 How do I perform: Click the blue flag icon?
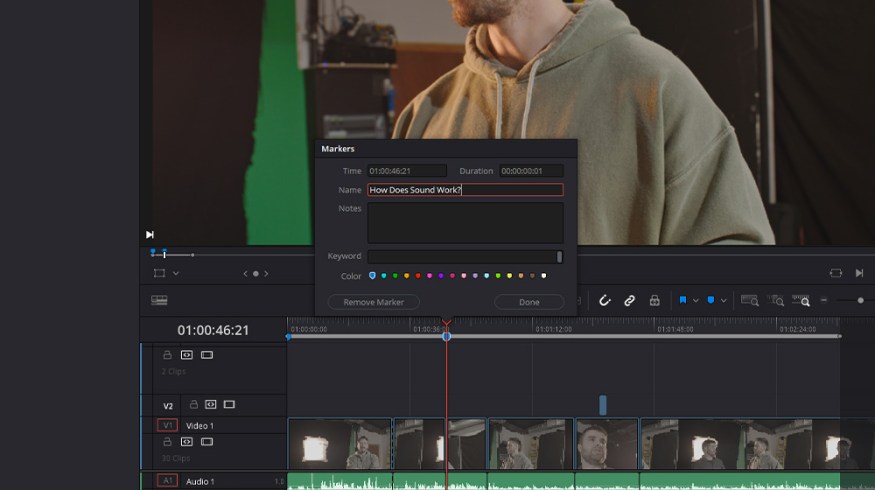point(684,300)
